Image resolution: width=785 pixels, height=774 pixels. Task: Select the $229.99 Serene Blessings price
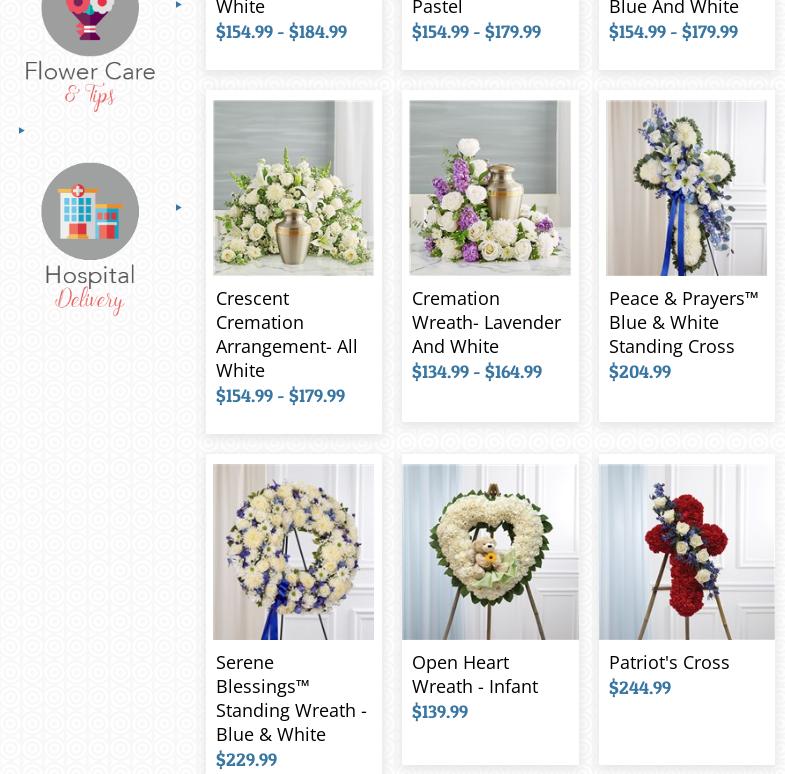coord(246,759)
